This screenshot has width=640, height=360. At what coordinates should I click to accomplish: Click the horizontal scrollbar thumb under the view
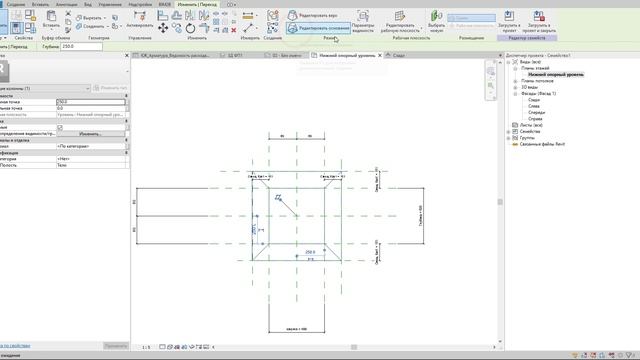click(x=354, y=347)
